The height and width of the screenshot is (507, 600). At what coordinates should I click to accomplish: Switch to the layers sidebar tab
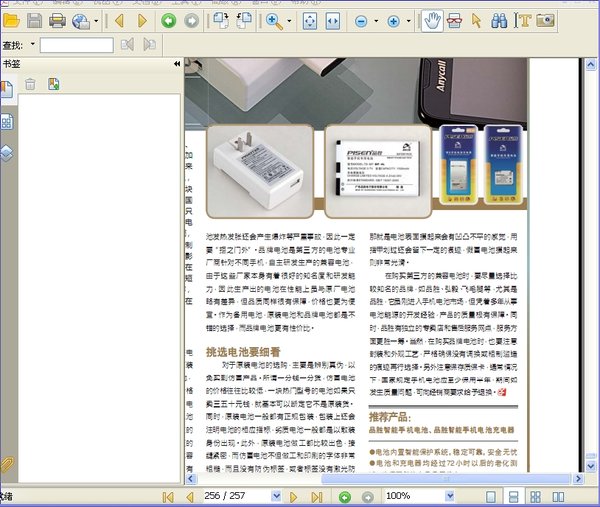(x=7, y=153)
